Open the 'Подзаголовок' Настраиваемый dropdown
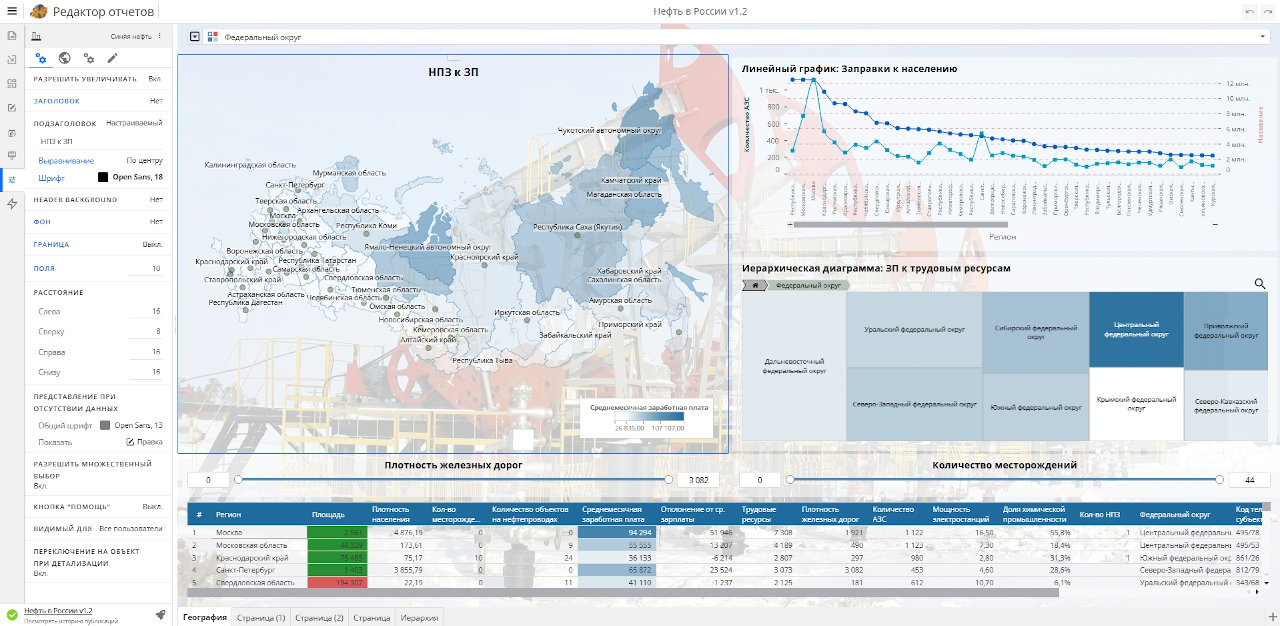Screen dimensions: 1280x626 (135, 123)
